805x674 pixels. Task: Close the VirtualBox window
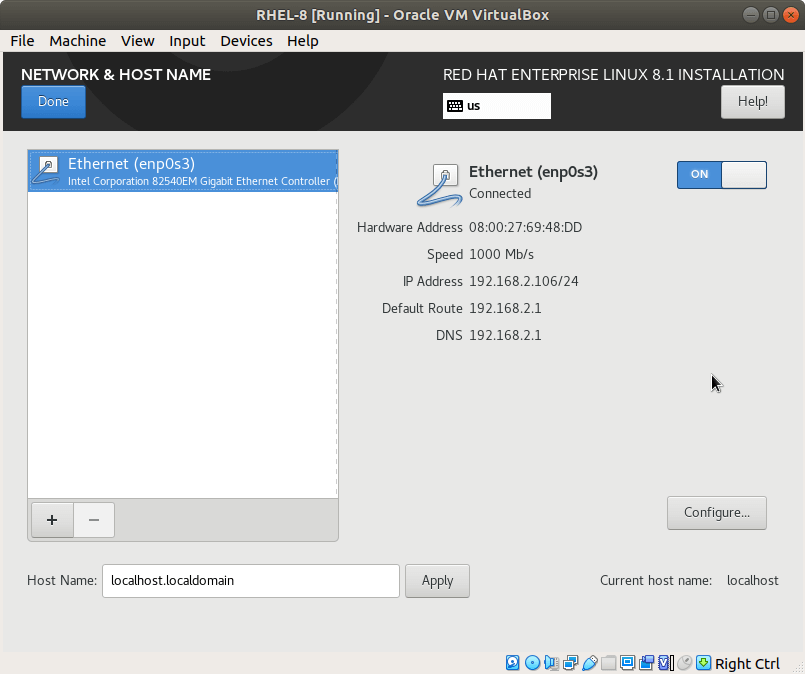pos(791,15)
